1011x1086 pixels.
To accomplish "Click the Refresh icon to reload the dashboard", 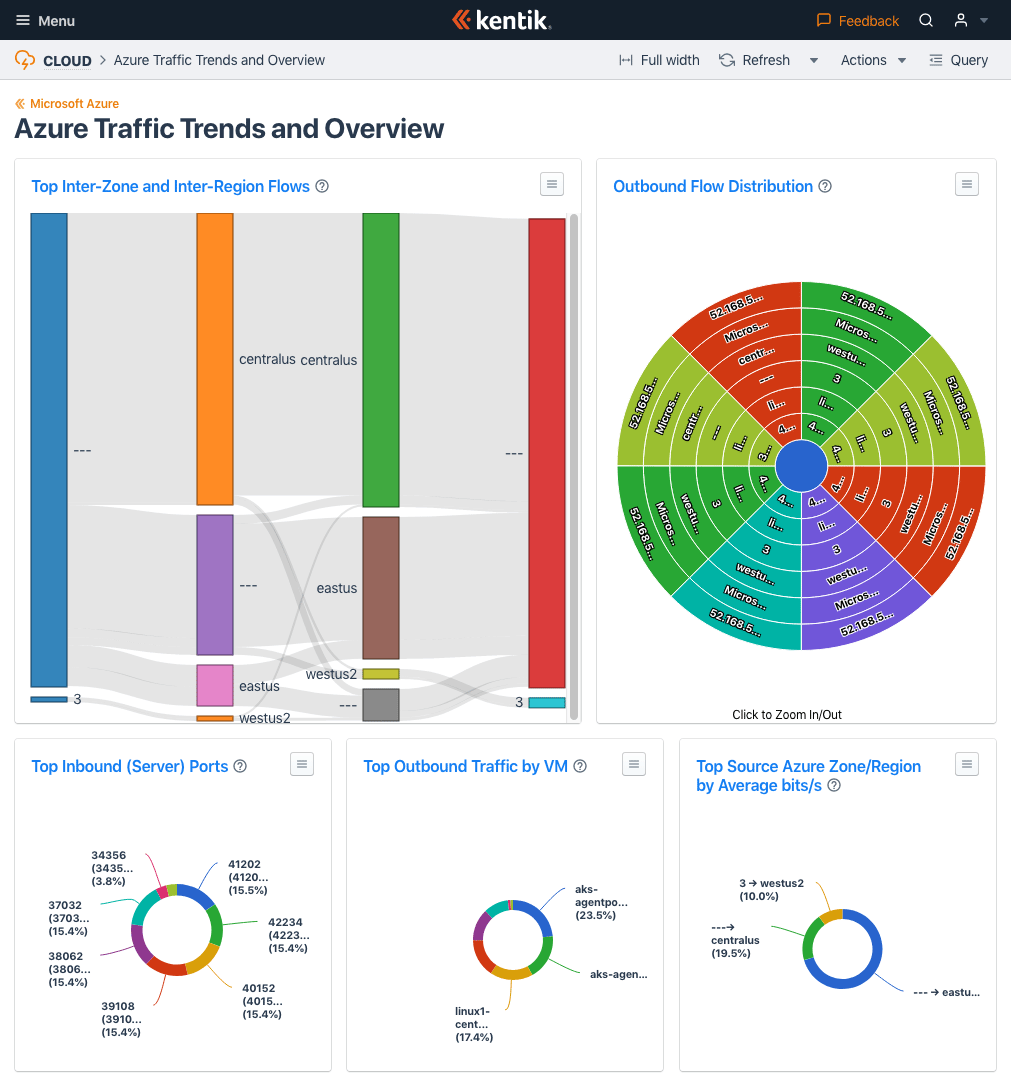I will (x=726, y=60).
